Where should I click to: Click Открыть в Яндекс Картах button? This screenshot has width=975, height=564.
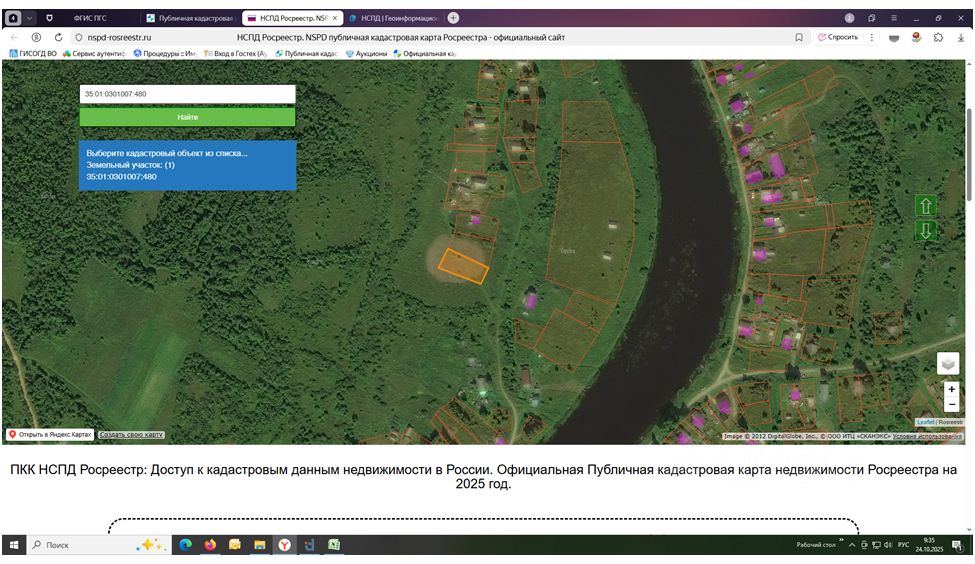(50, 435)
